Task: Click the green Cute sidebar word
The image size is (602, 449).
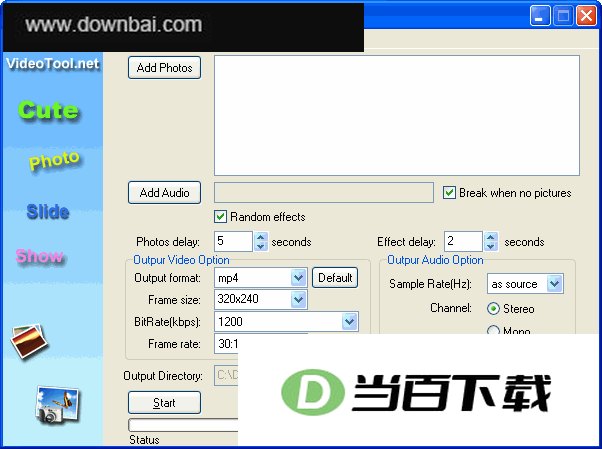Action: point(48,111)
